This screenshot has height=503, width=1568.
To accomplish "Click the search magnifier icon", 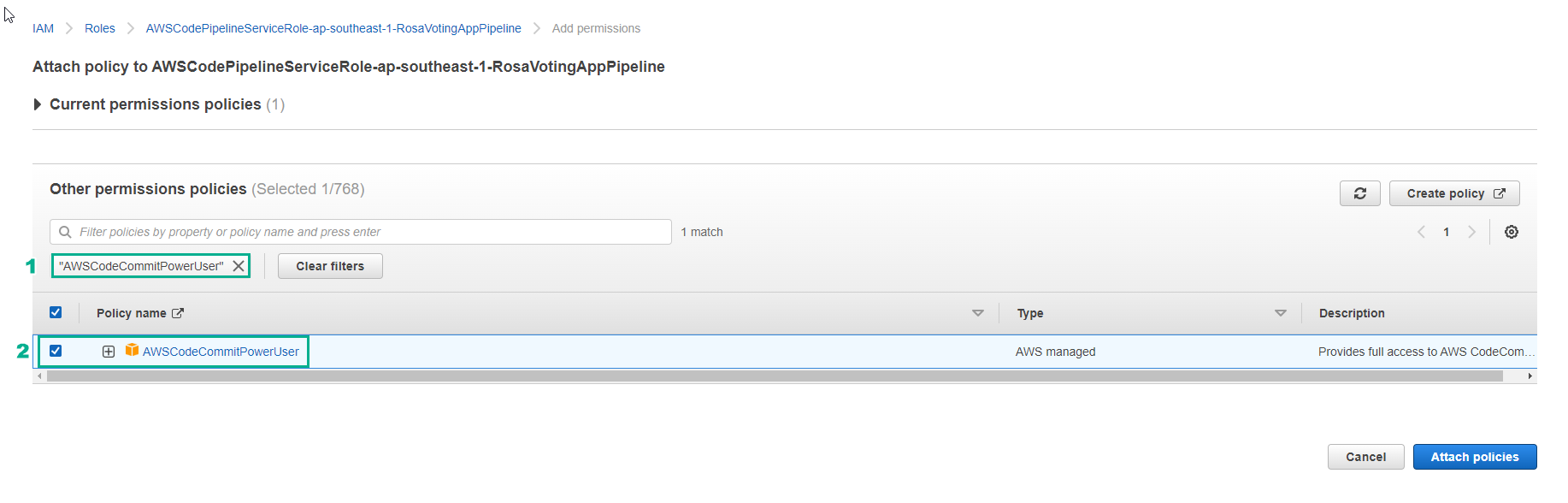I will [65, 232].
